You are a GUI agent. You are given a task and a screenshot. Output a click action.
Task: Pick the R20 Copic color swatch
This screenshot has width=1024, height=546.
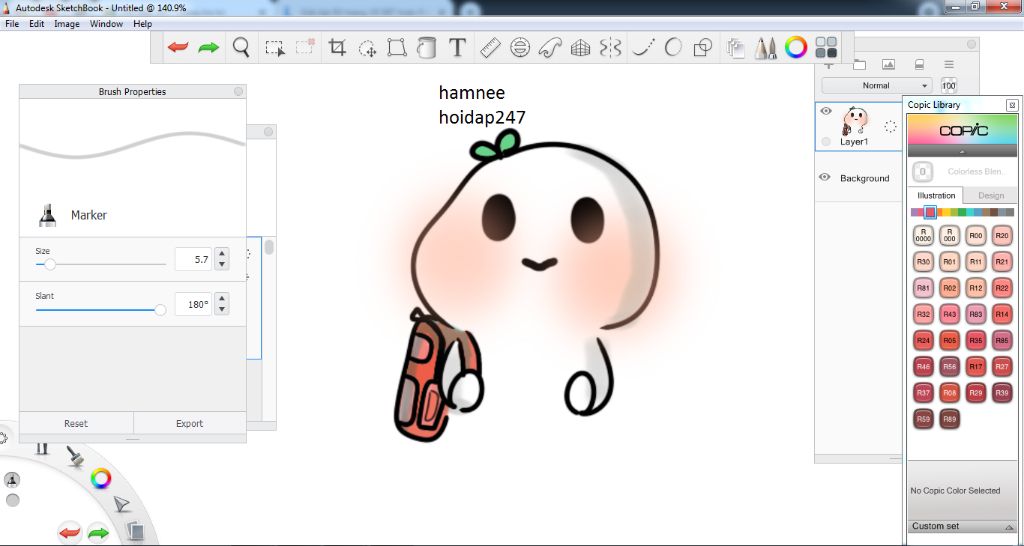pos(1002,236)
